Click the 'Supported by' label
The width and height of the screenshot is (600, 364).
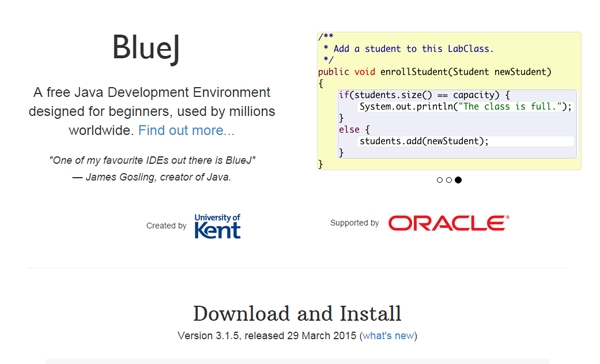click(354, 223)
